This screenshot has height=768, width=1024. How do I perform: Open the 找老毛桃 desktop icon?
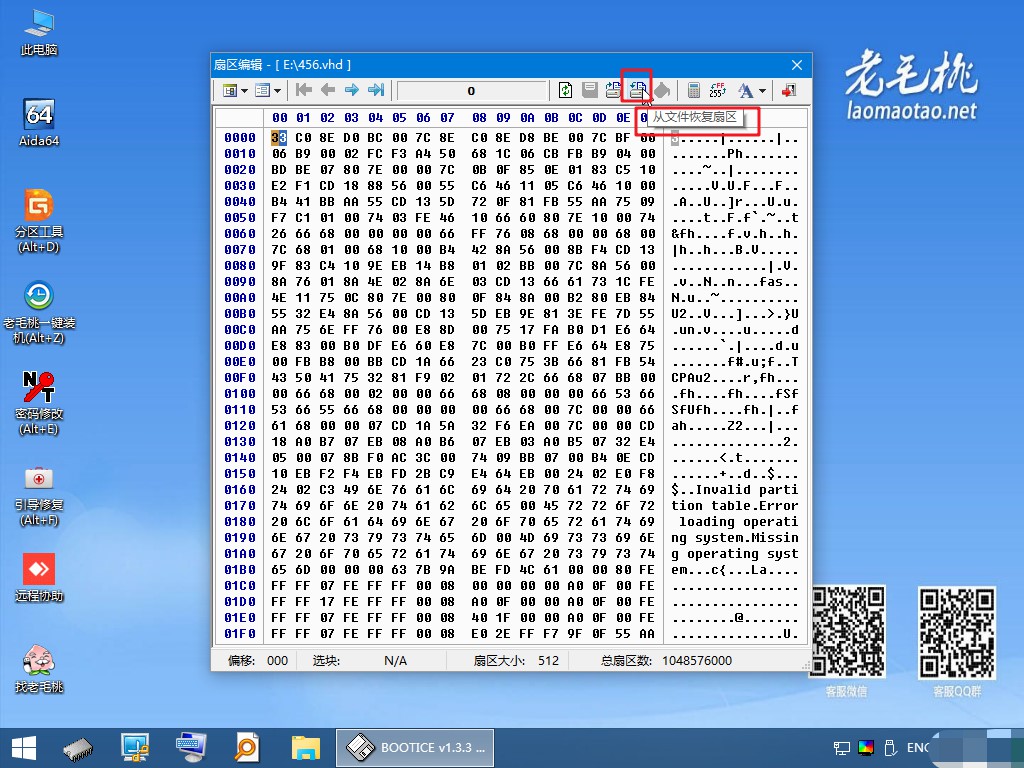(x=39, y=668)
